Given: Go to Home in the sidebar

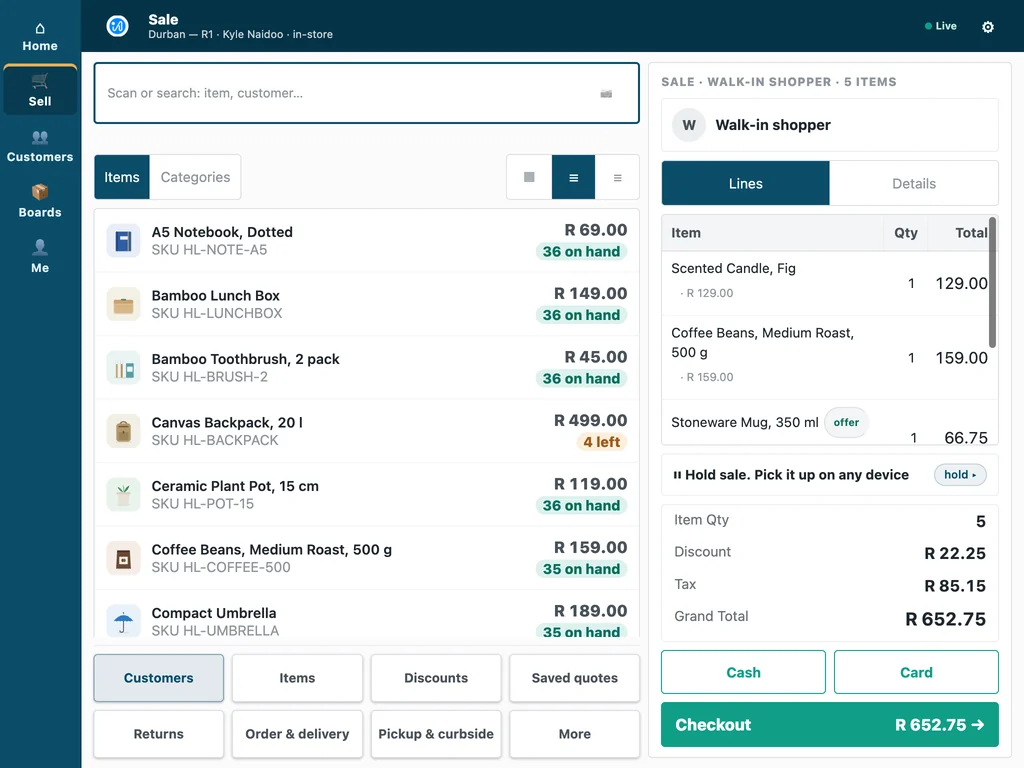Looking at the screenshot, I should (x=40, y=37).
